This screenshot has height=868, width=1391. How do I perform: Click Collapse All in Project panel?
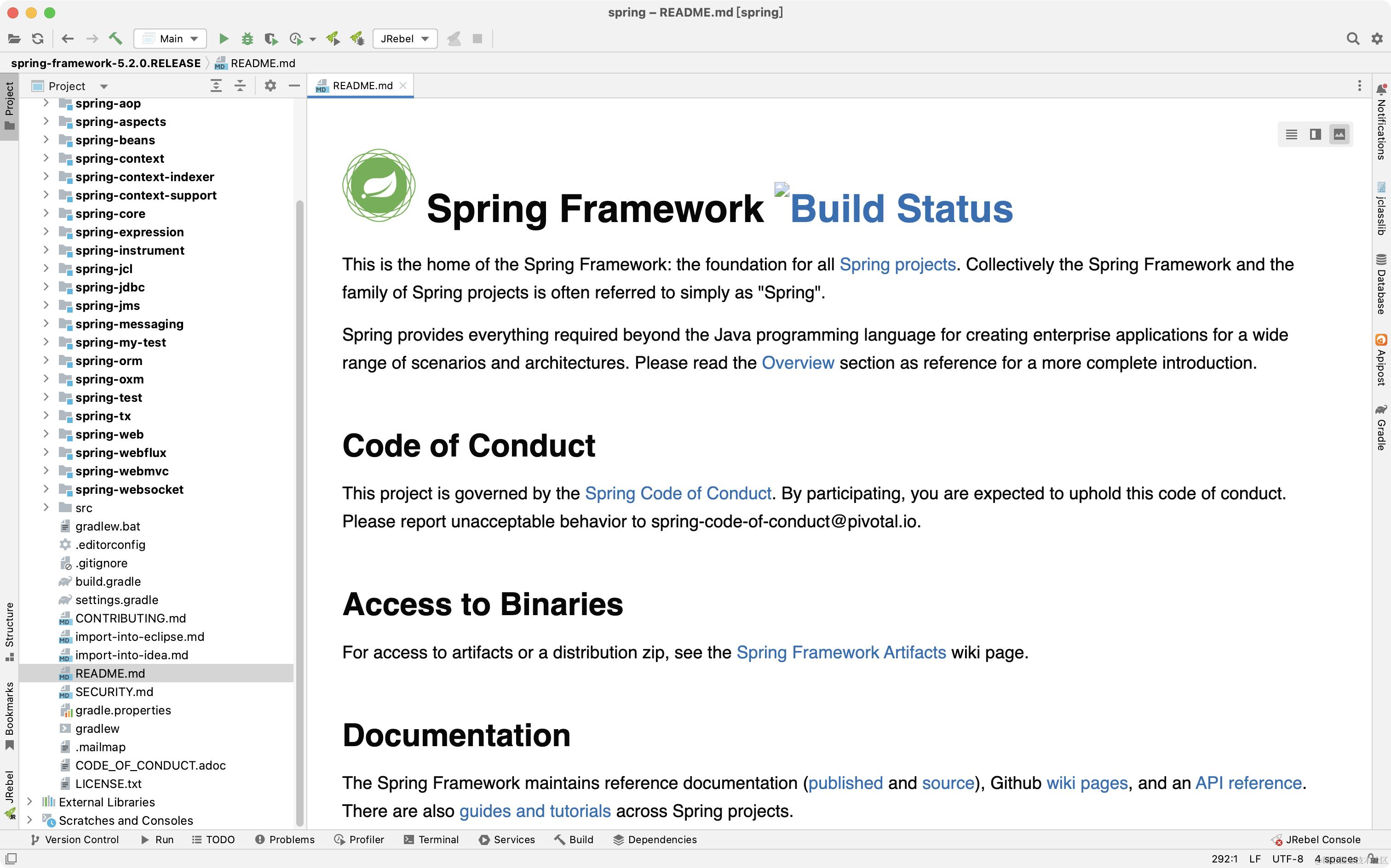point(240,86)
